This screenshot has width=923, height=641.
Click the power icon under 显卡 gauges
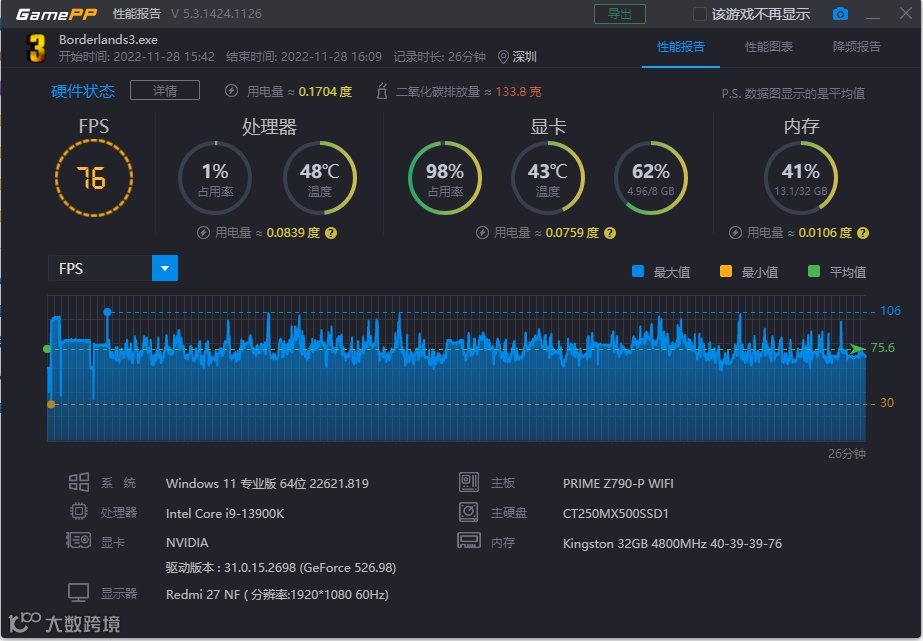click(x=483, y=233)
